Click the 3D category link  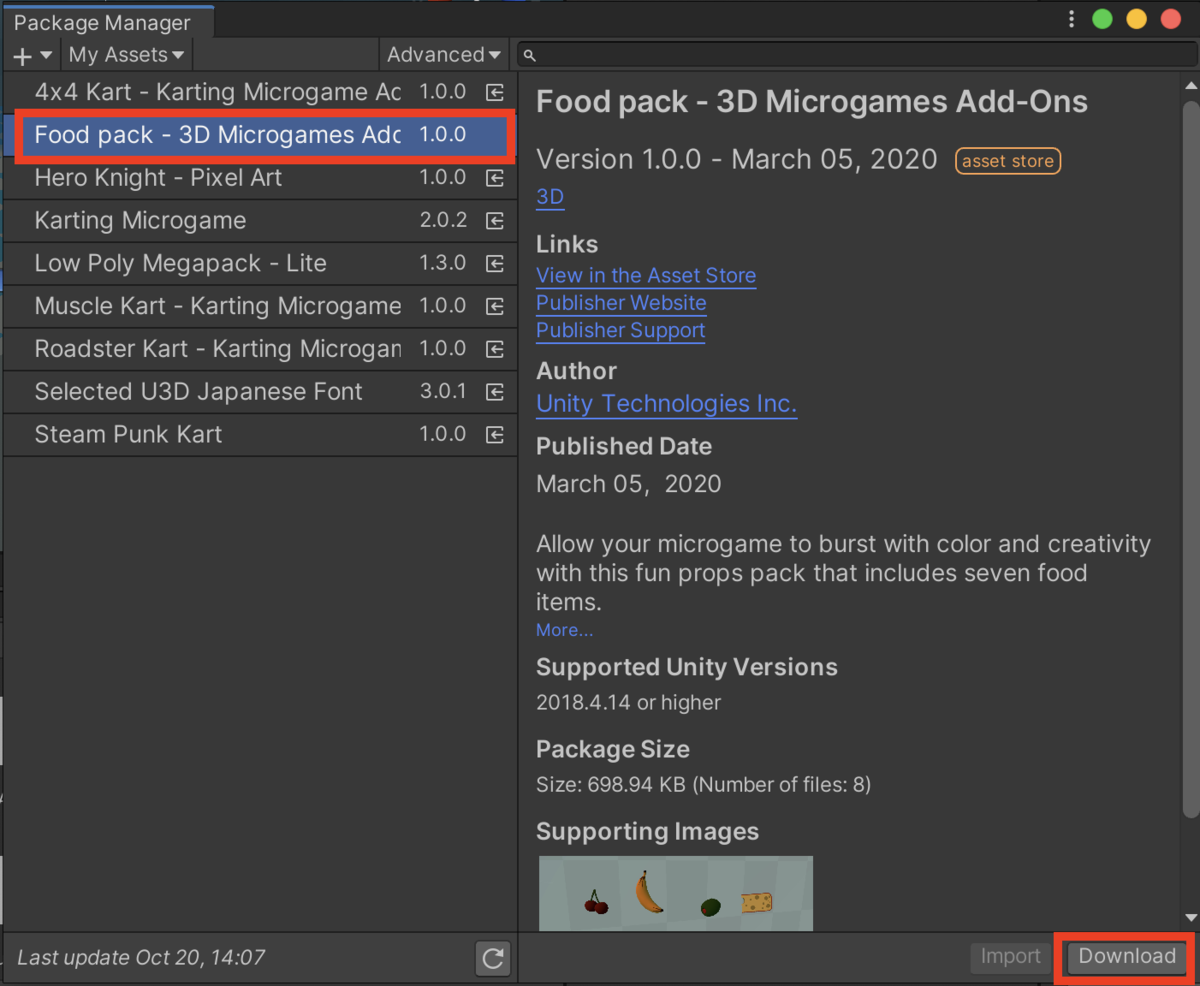point(550,197)
